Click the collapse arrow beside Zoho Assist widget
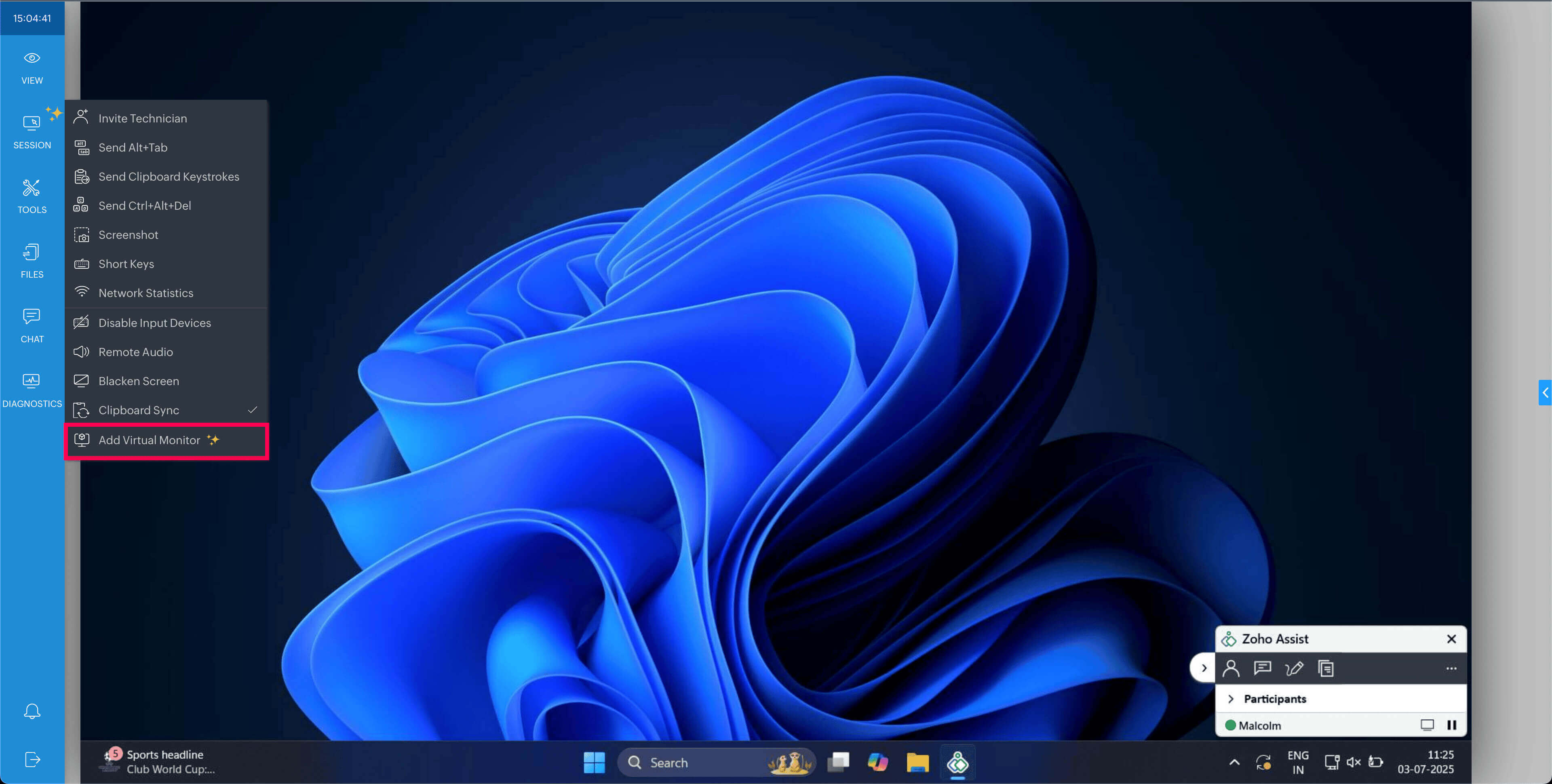Screen dimensions: 1552x784 pos(1204,668)
